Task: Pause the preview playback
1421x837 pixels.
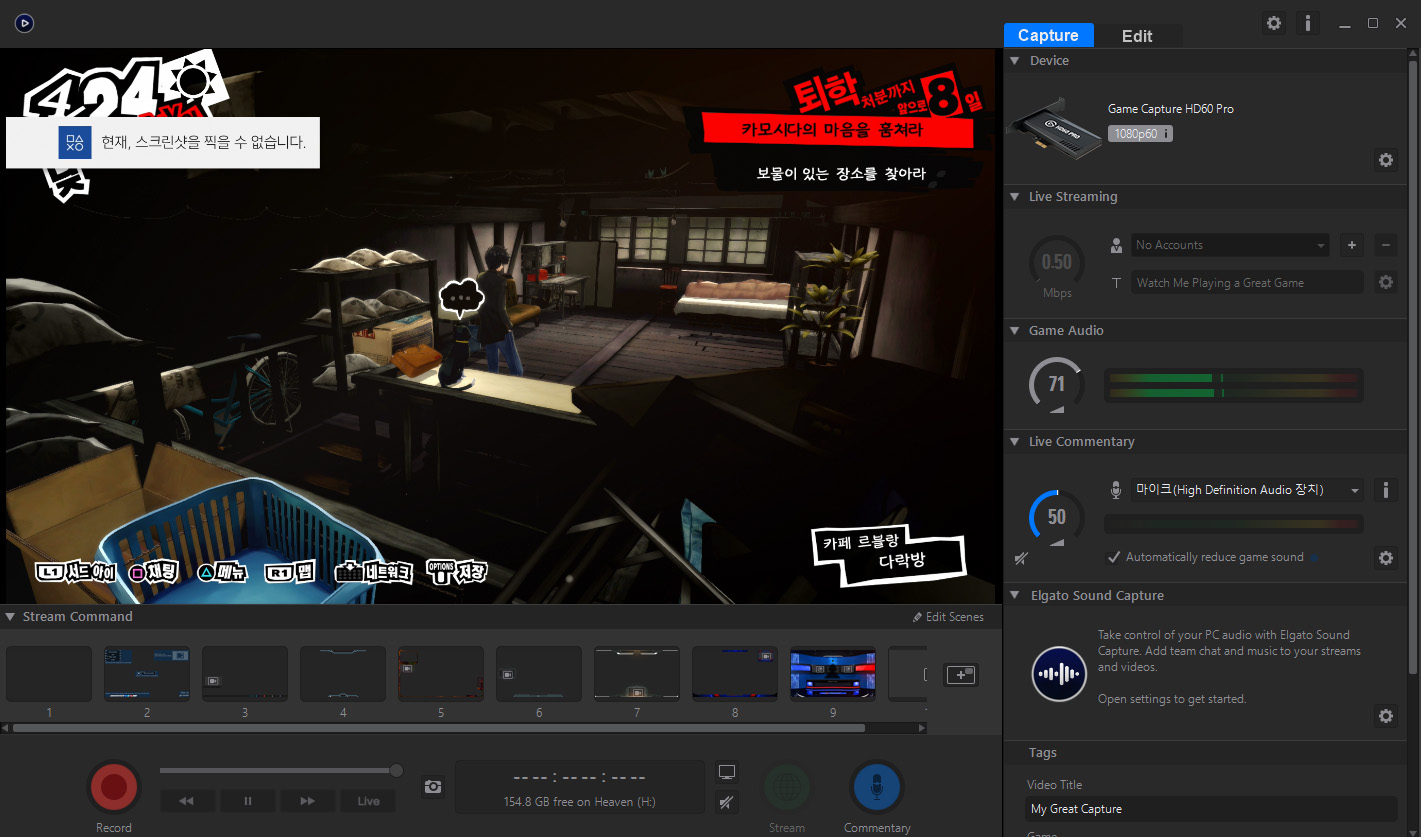Action: point(248,801)
